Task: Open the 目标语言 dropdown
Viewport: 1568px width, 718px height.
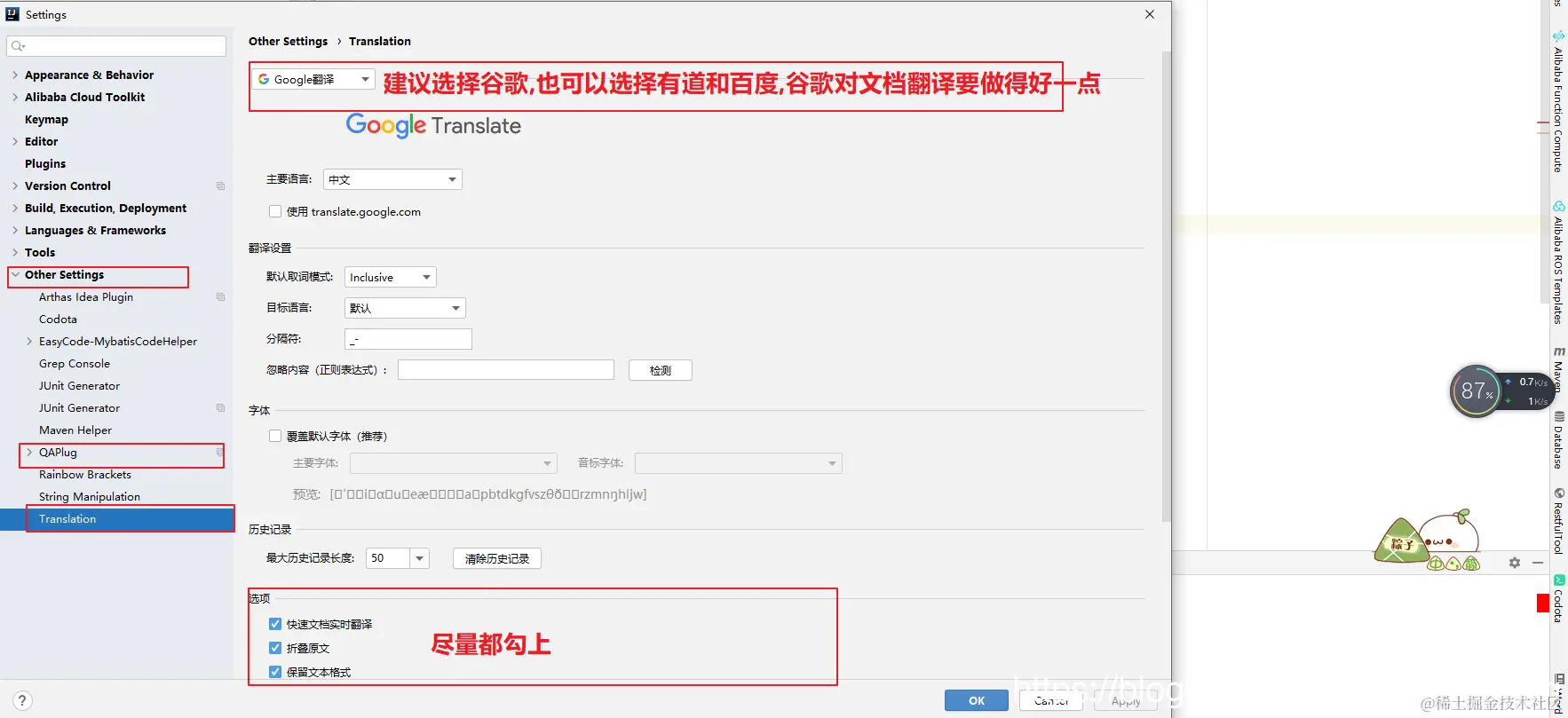Action: point(405,308)
